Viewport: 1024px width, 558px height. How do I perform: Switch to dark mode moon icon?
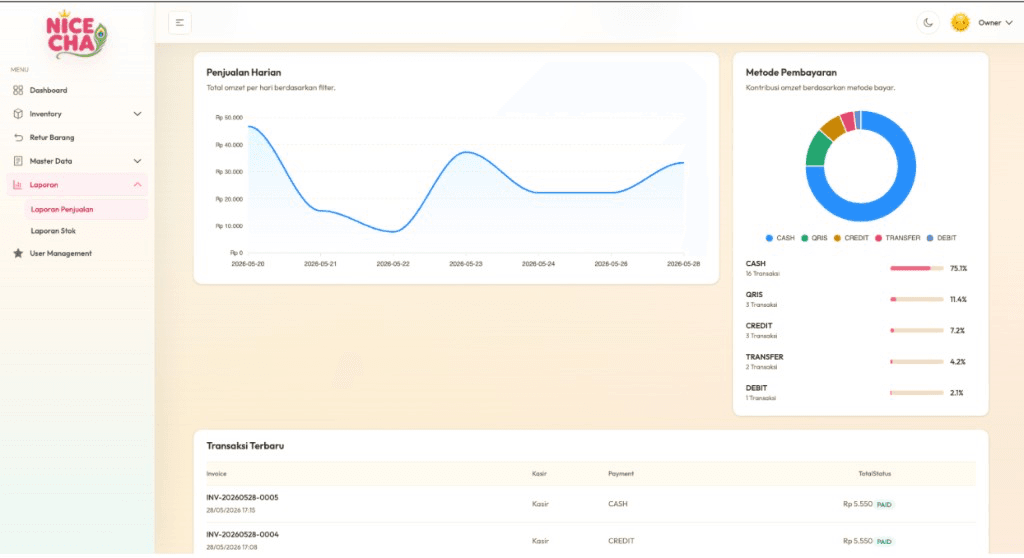click(x=928, y=23)
